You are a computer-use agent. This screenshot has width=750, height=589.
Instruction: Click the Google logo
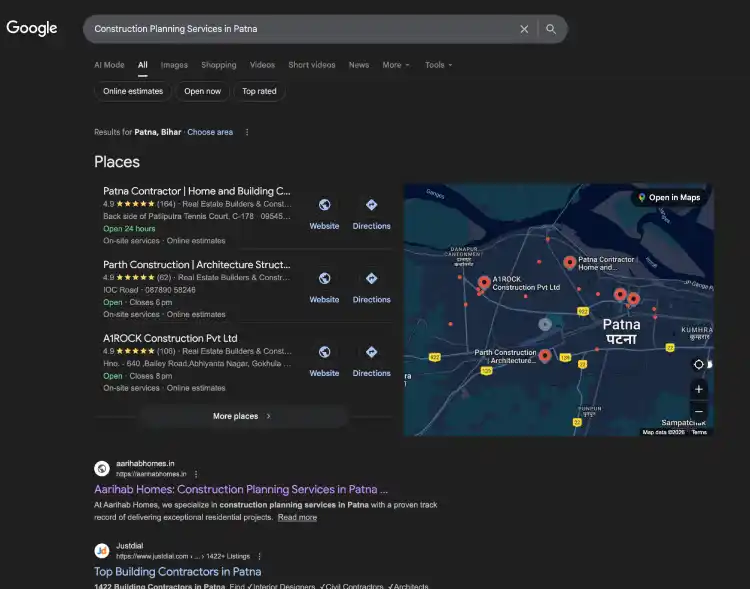click(32, 28)
